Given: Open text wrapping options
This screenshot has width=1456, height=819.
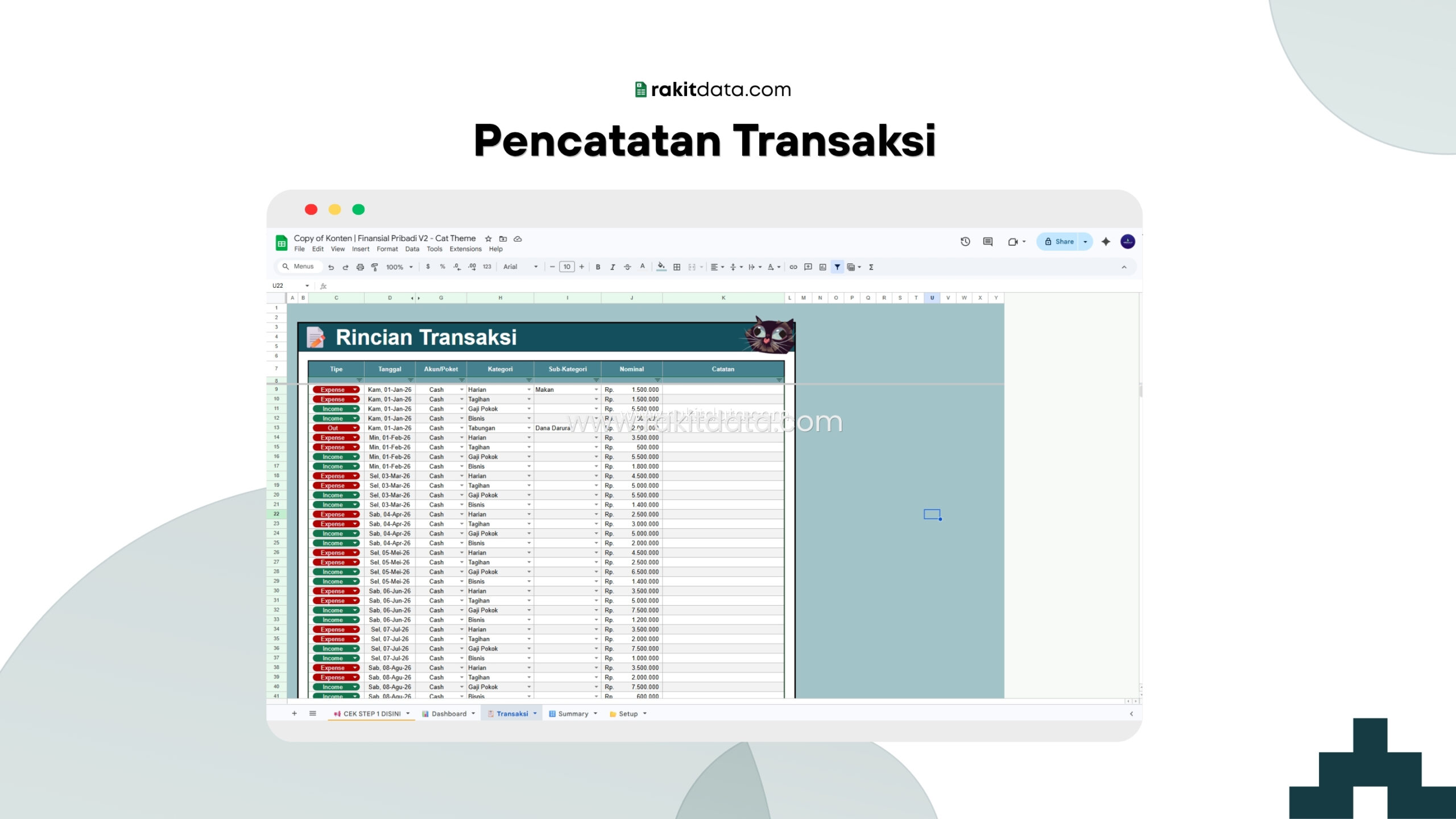Looking at the screenshot, I should click(755, 267).
